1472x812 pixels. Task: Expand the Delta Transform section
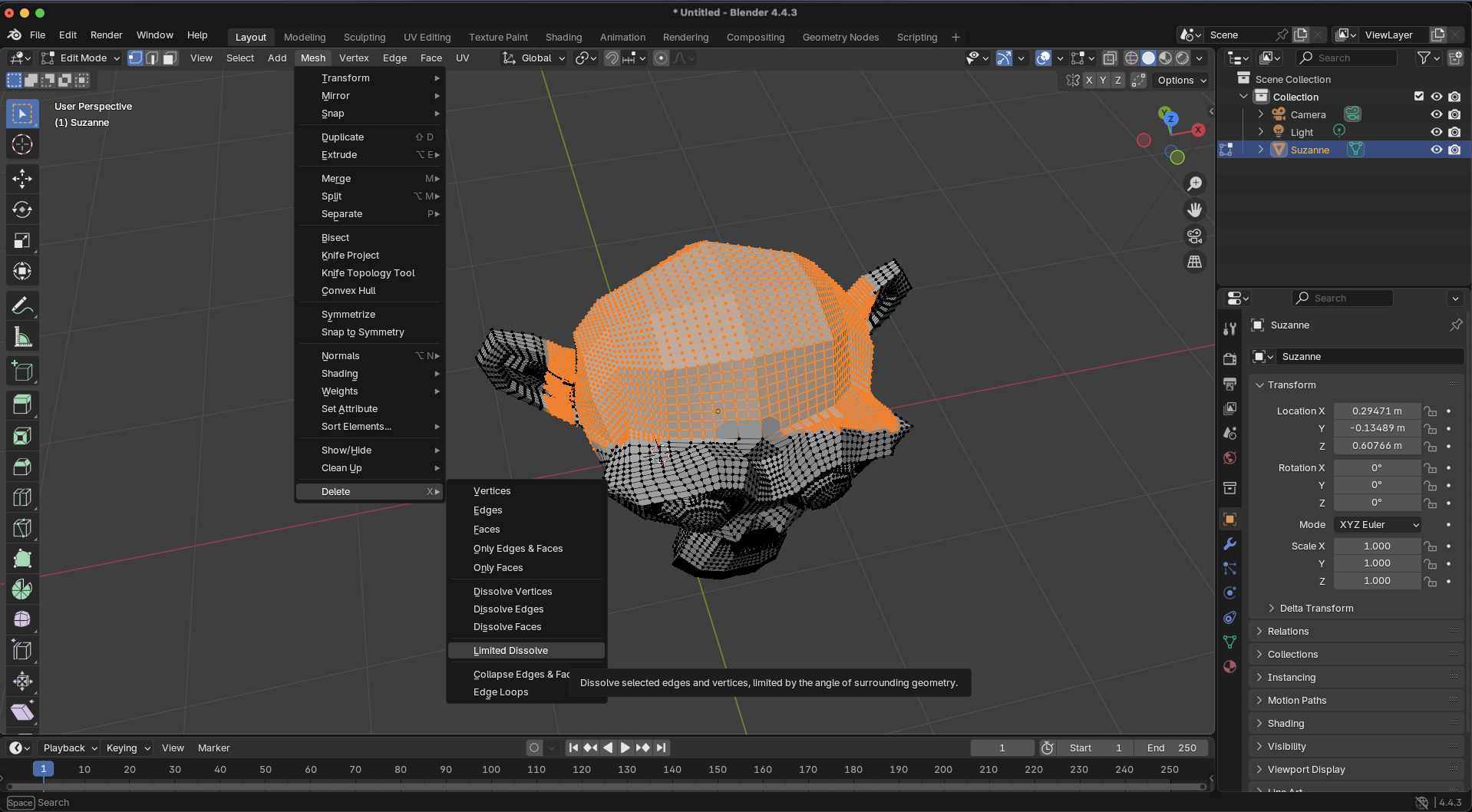pos(1316,608)
